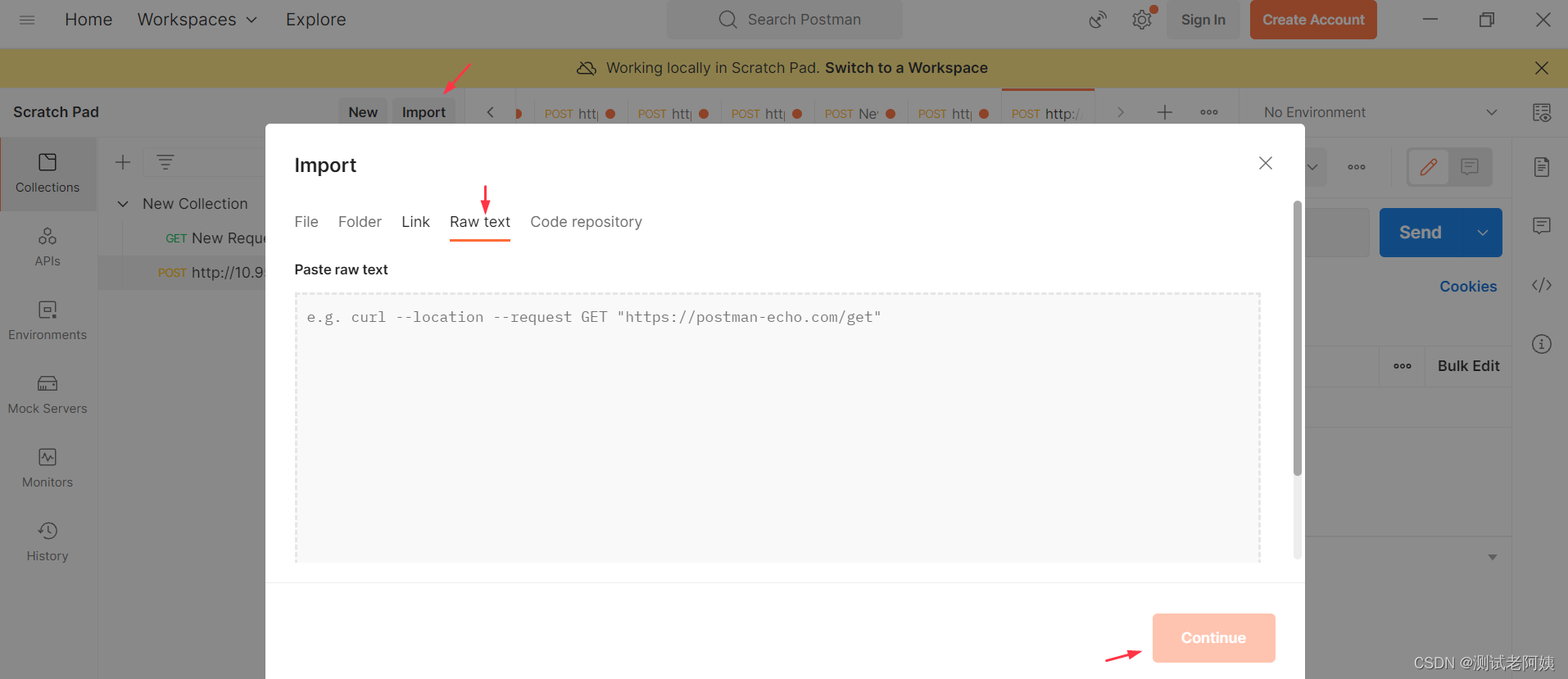Viewport: 1568px width, 679px height.
Task: Click the search magnifier icon
Action: 727,20
